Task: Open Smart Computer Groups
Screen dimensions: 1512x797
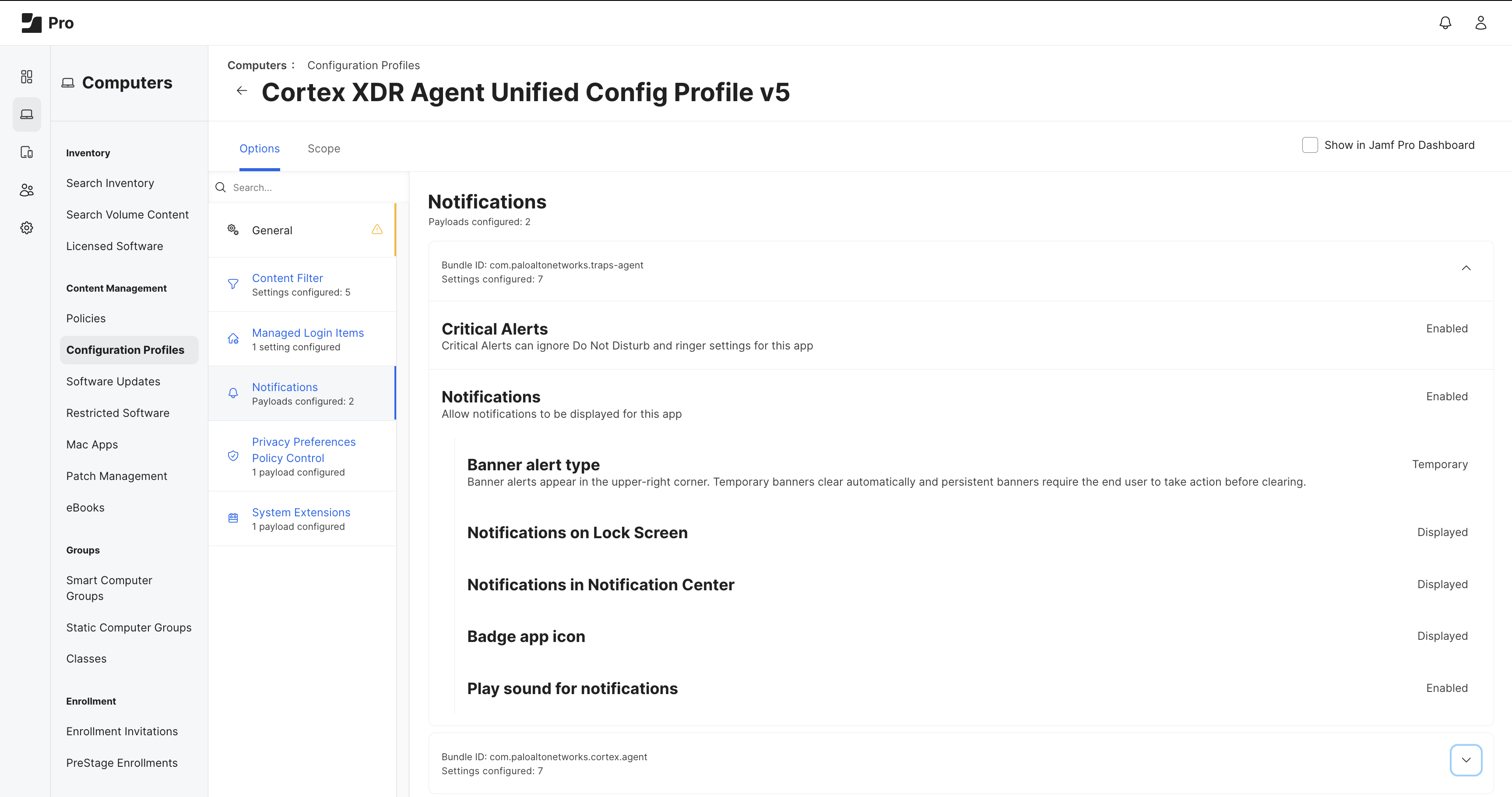Action: click(x=109, y=589)
